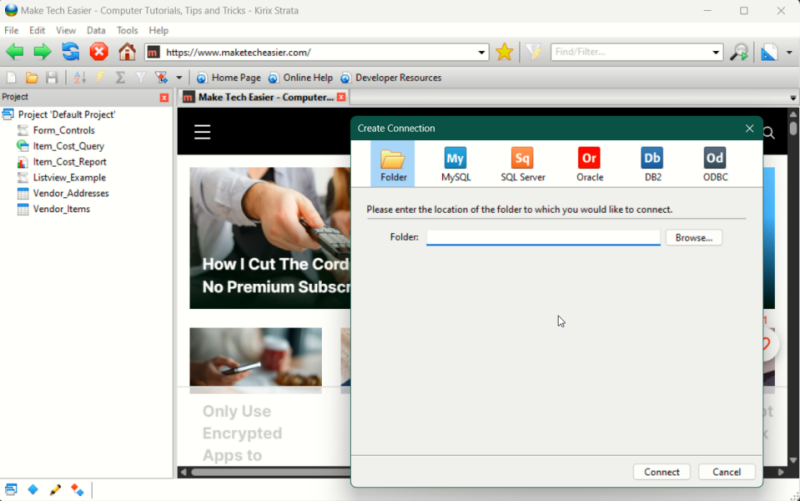
Task: Select Listview_Example in project tree
Action: (x=69, y=178)
